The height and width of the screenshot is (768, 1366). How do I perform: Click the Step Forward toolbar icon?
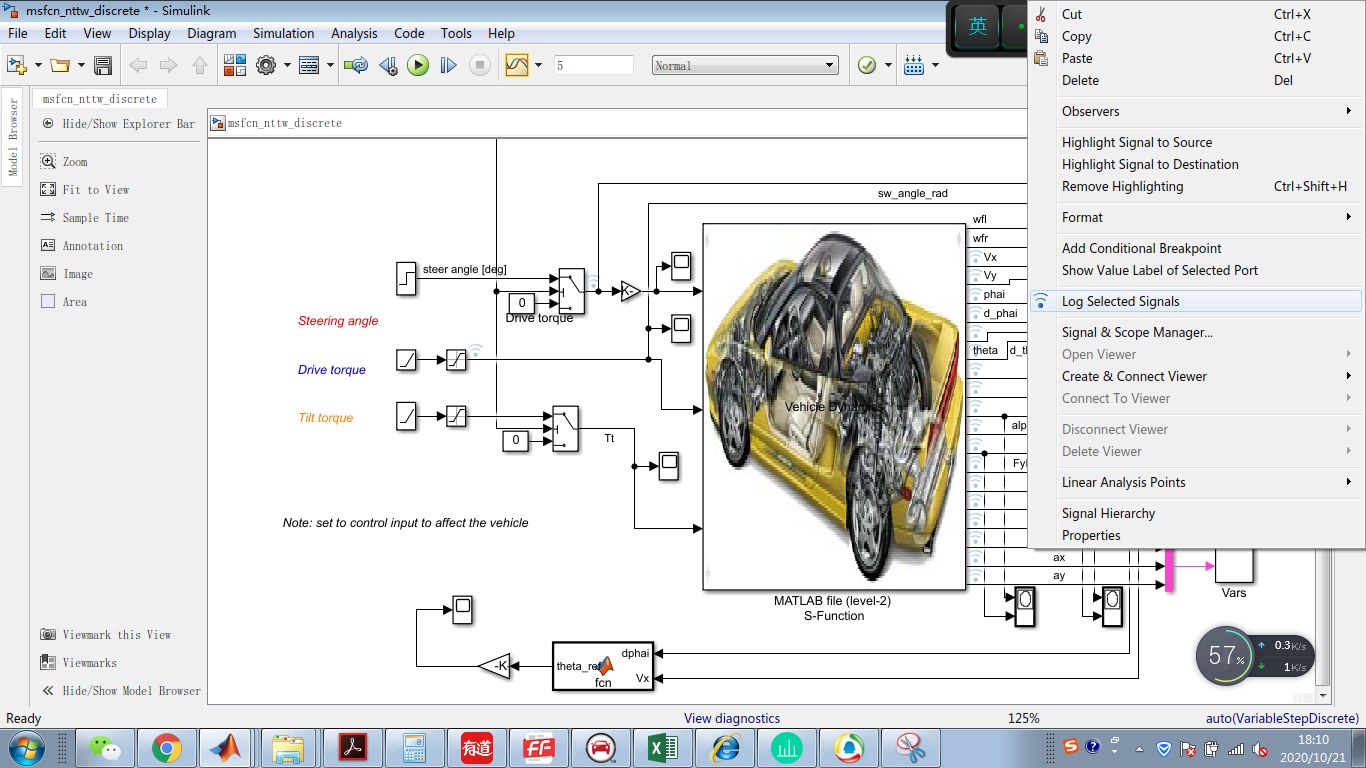tap(448, 66)
